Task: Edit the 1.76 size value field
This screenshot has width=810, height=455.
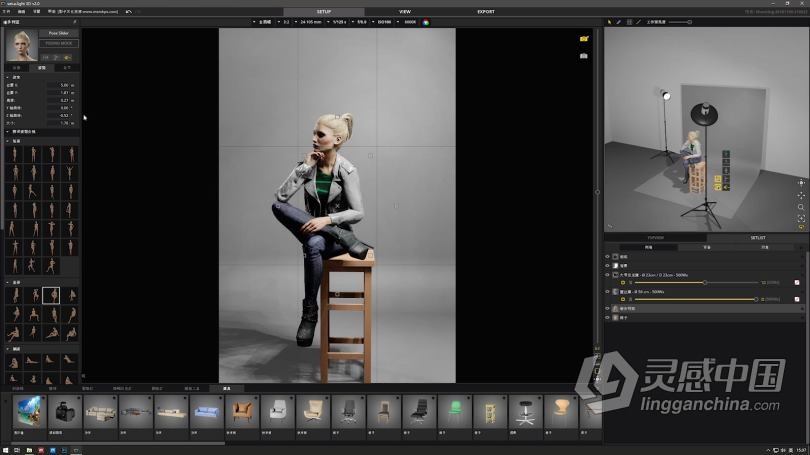Action: 60,123
